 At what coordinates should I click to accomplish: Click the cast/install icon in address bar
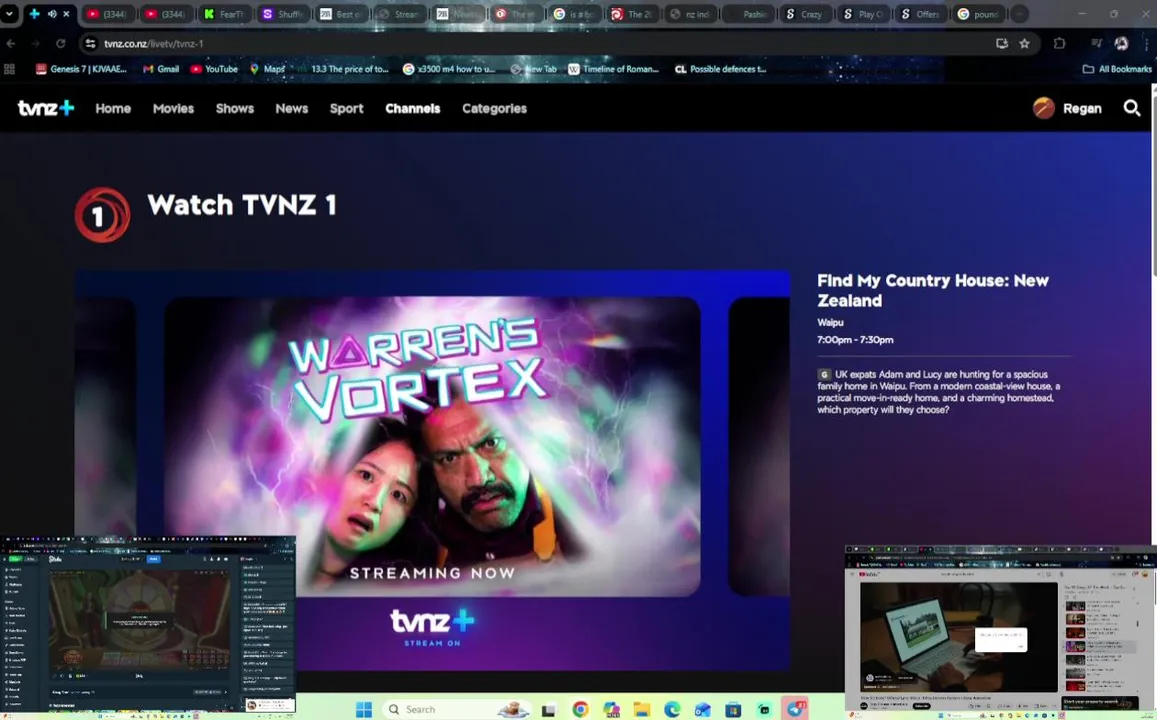pyautogui.click(x=1001, y=44)
